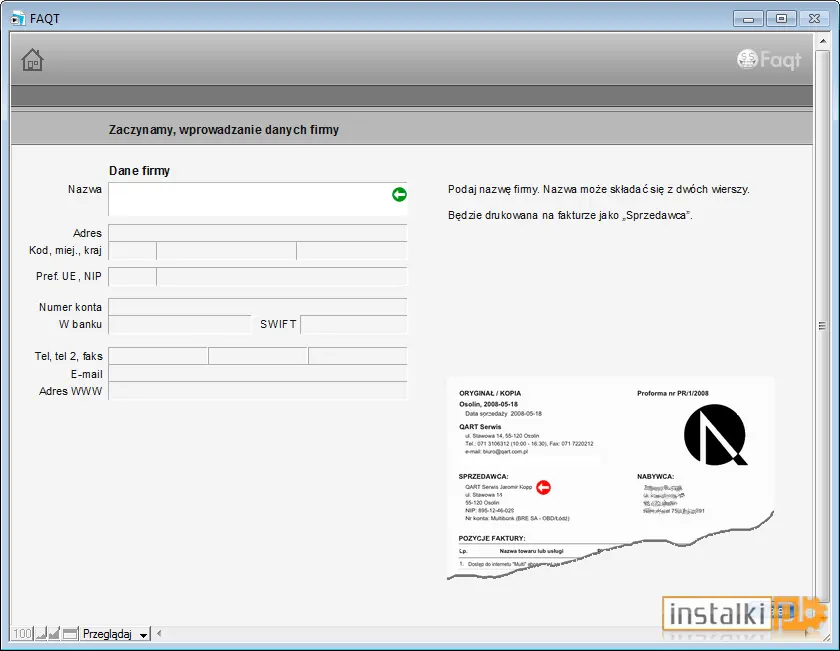Viewport: 840px width, 651px height.
Task: Click the zoom out mountain icon
Action: (41, 634)
